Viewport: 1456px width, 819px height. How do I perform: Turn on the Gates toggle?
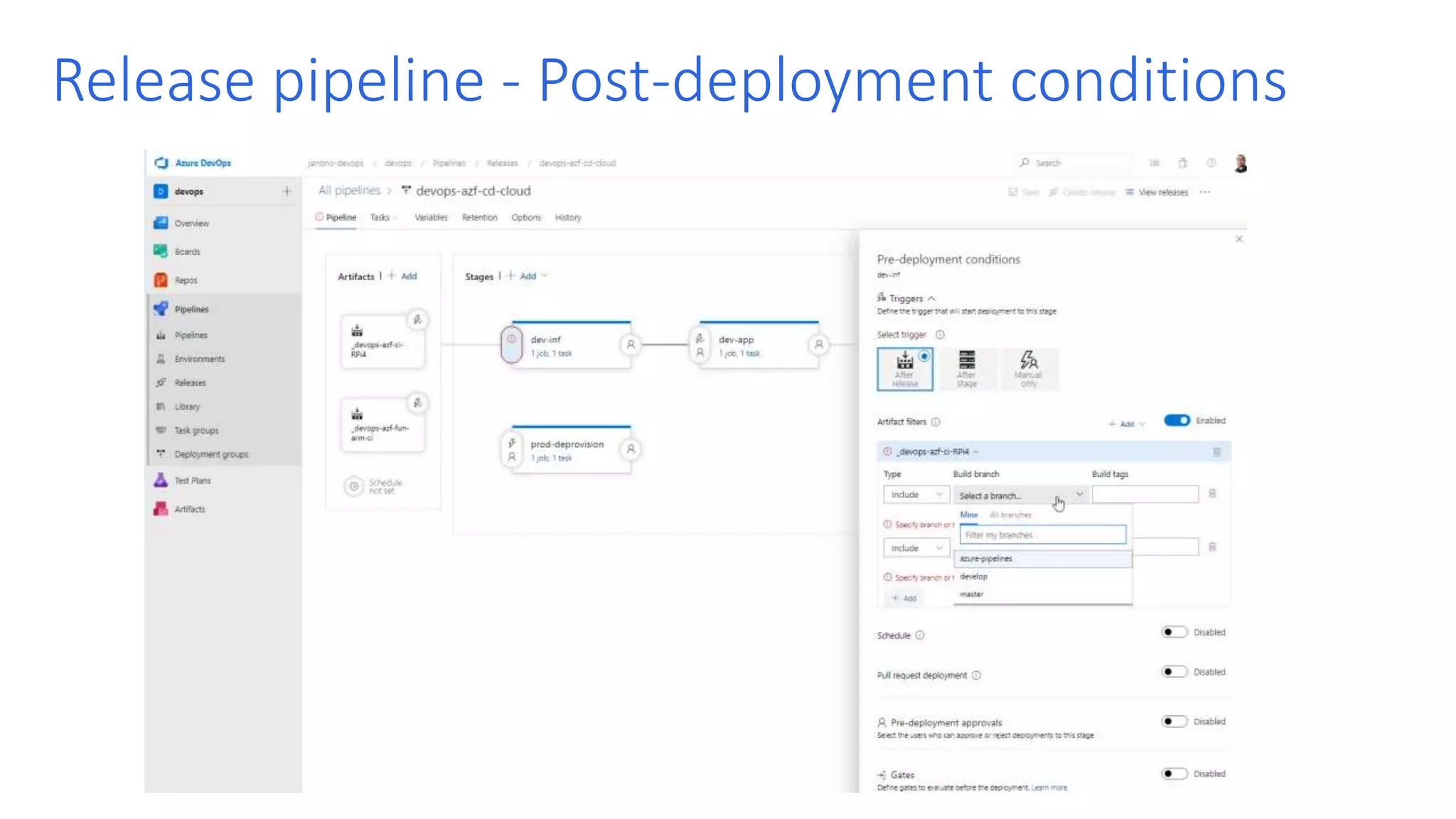(x=1174, y=773)
